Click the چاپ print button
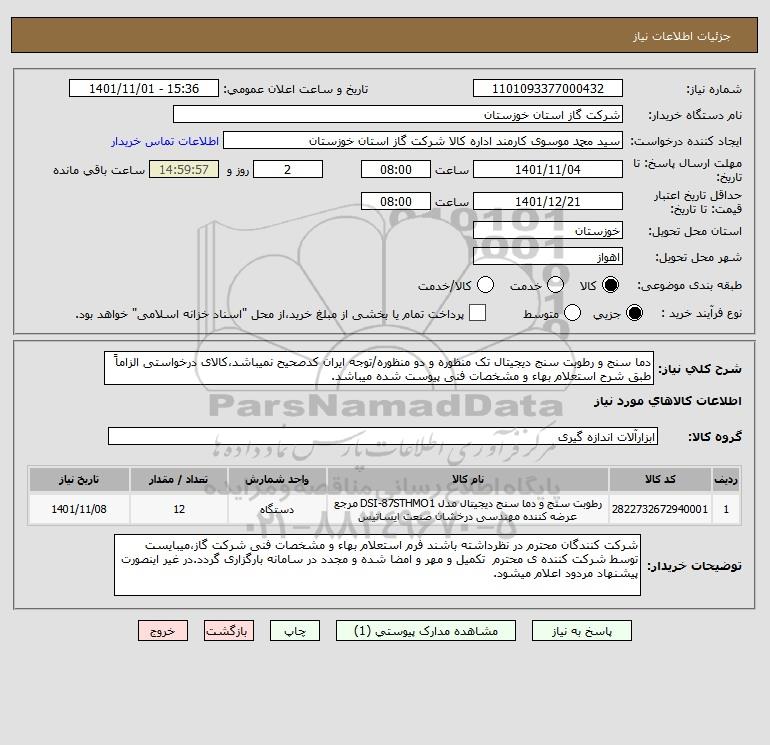The width and height of the screenshot is (770, 745). pos(295,631)
